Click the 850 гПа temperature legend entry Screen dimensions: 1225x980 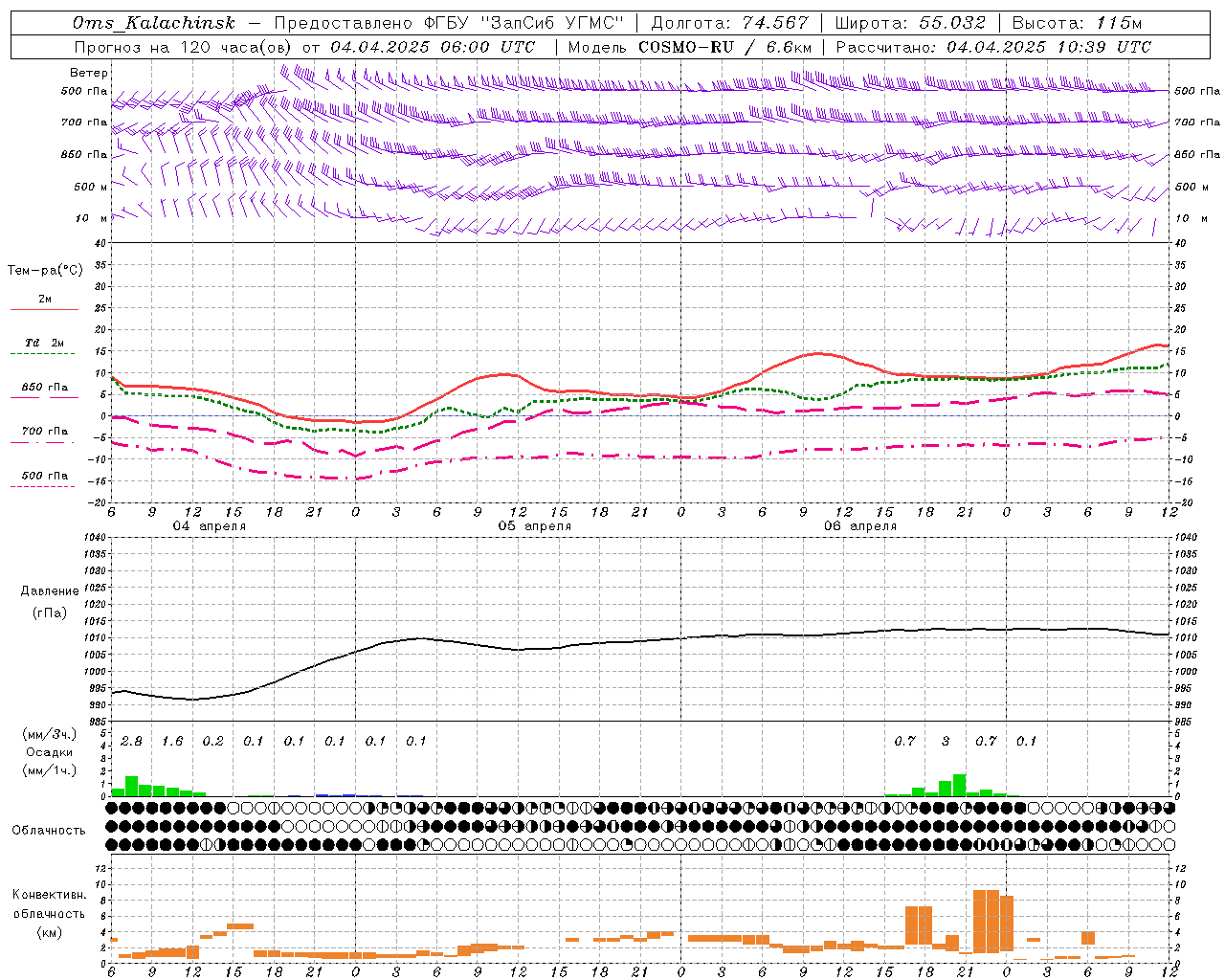[45, 388]
